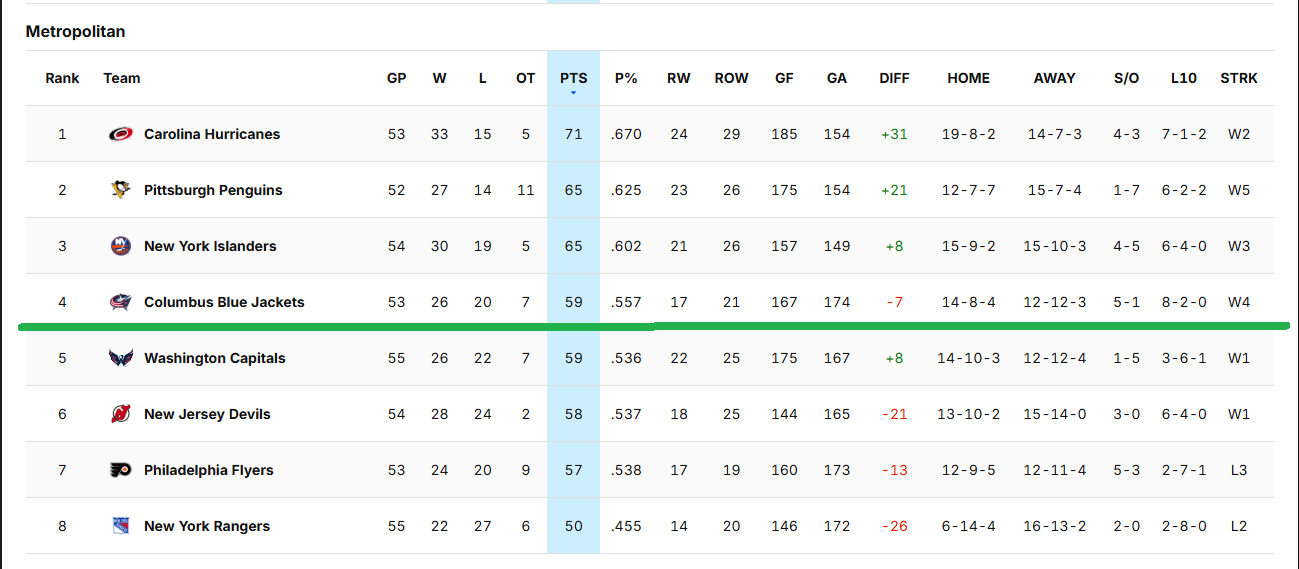Viewport: 1299px width, 569px height.
Task: Open Washington Capitals team link
Action: (x=215, y=358)
